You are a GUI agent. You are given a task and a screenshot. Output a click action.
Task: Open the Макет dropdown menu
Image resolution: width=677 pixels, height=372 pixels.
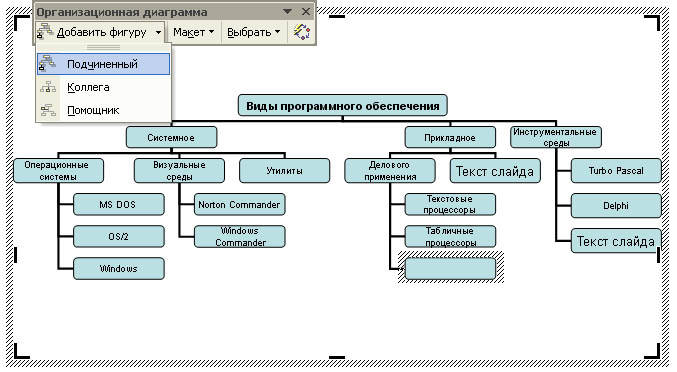click(193, 32)
